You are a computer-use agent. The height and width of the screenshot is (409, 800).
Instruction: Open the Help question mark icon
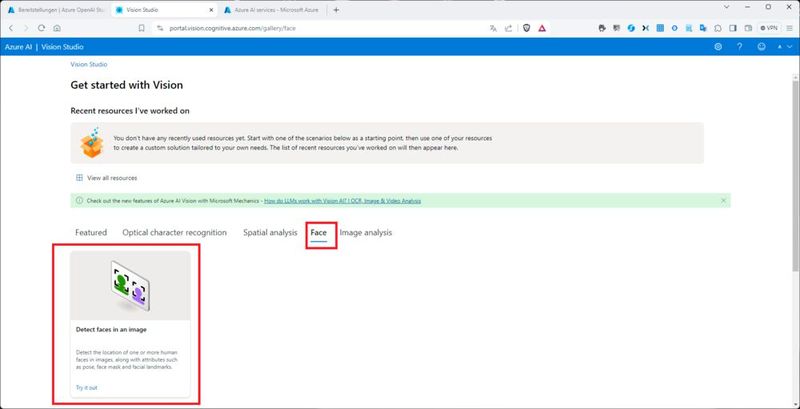coord(739,47)
